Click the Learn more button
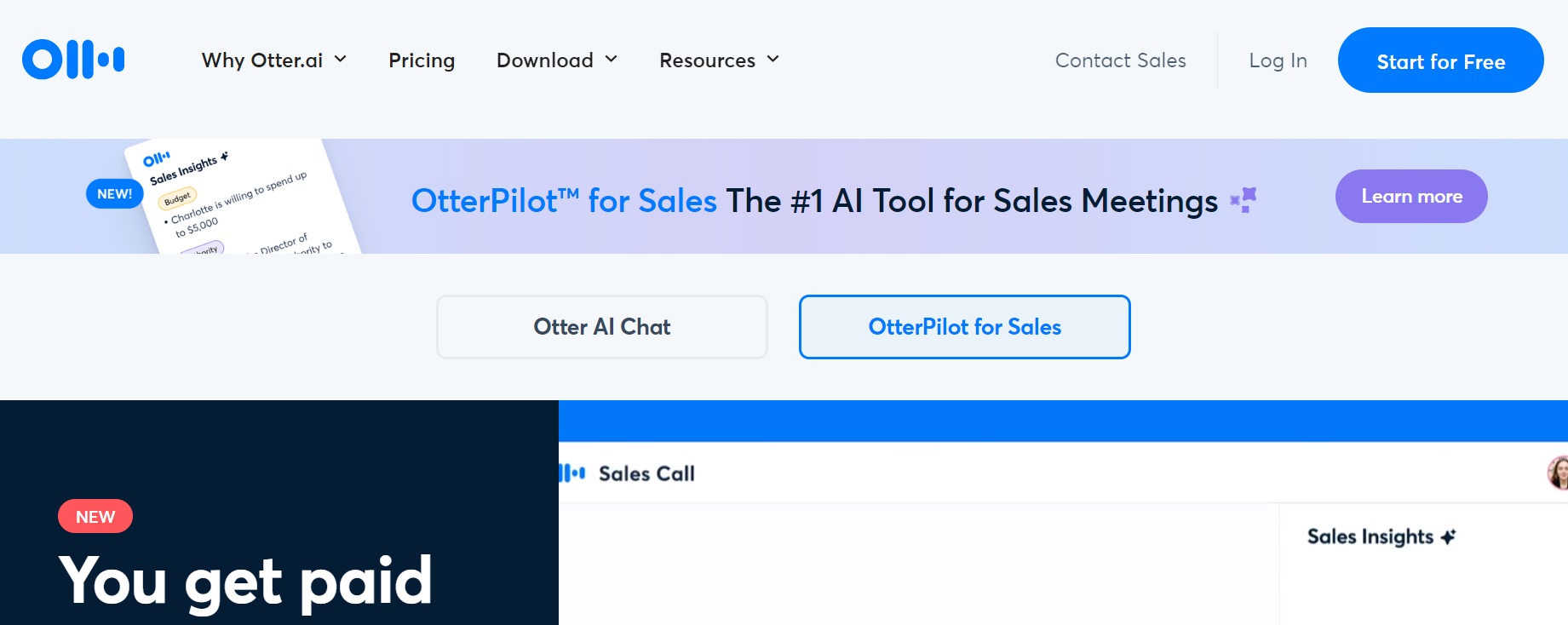Viewport: 1568px width, 625px height. click(x=1411, y=197)
